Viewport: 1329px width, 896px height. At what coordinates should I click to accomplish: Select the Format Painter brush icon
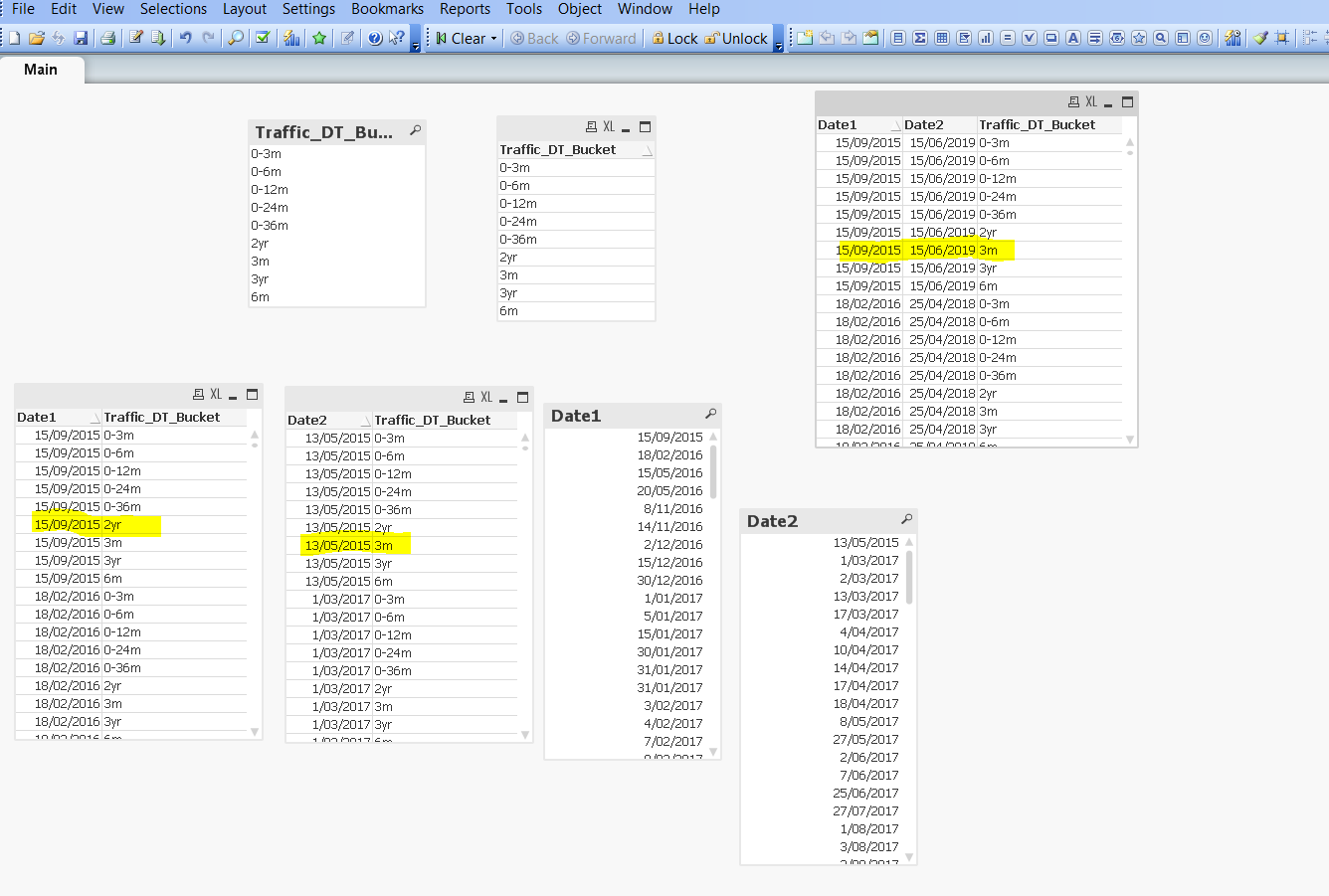coord(1260,38)
